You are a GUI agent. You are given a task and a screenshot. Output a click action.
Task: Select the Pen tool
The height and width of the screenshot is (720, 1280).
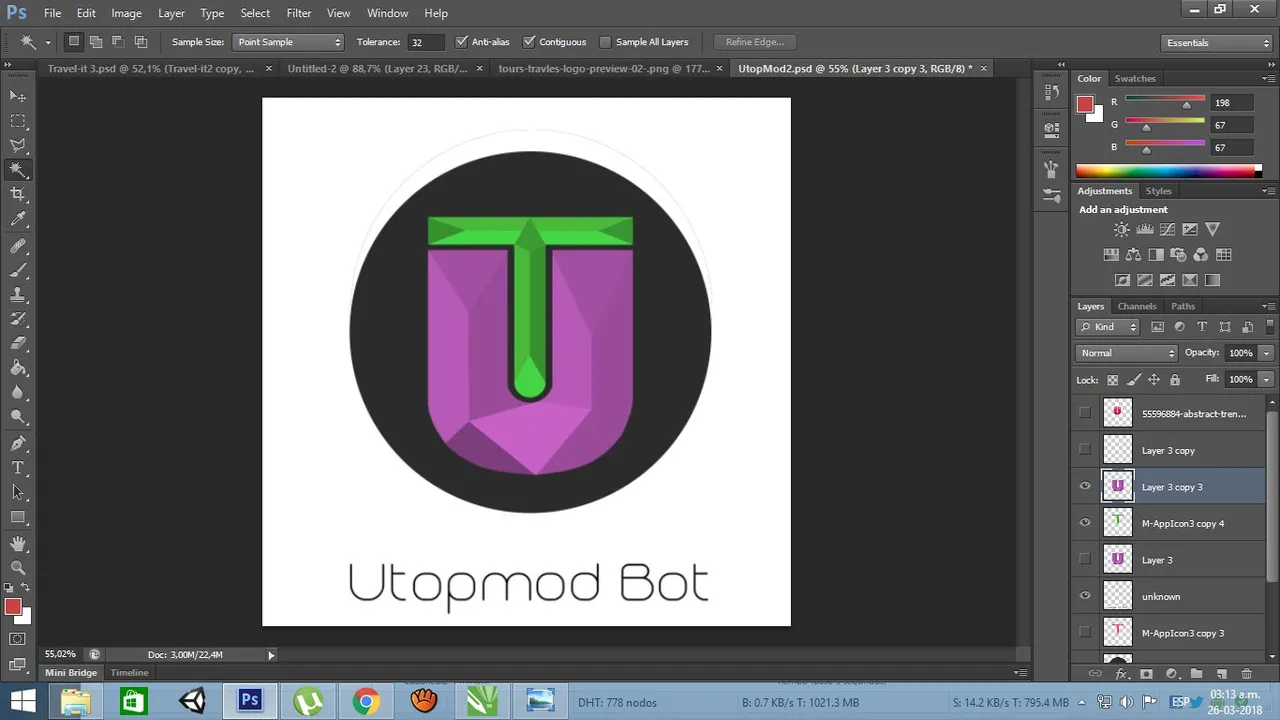pyautogui.click(x=18, y=444)
